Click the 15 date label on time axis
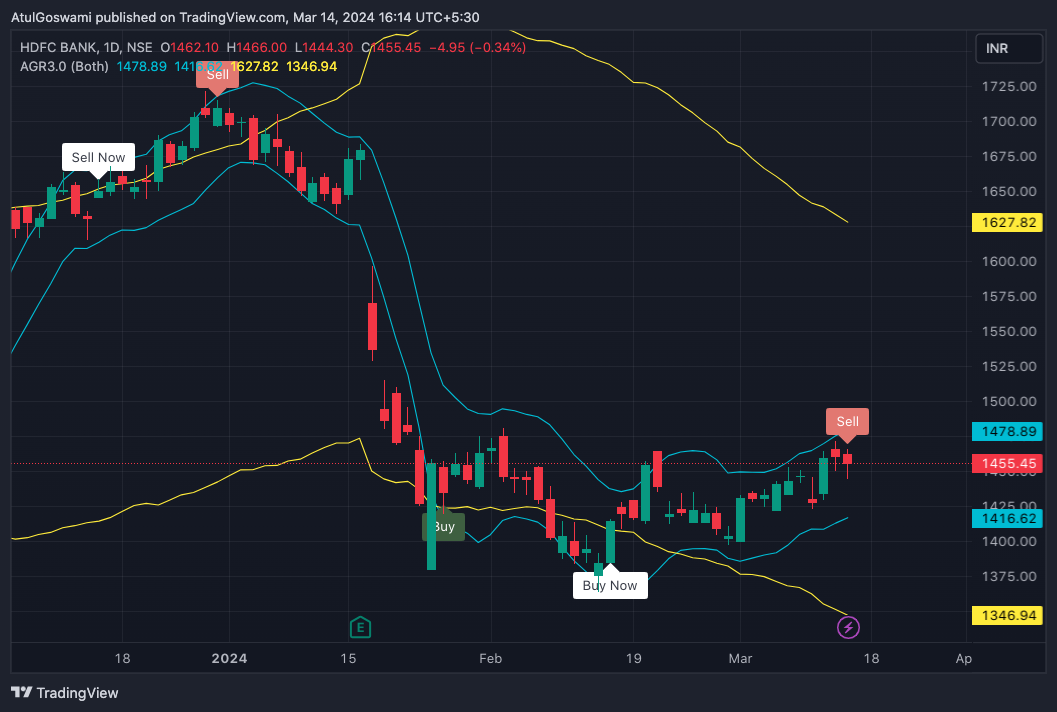The image size is (1057, 712). pyautogui.click(x=348, y=658)
